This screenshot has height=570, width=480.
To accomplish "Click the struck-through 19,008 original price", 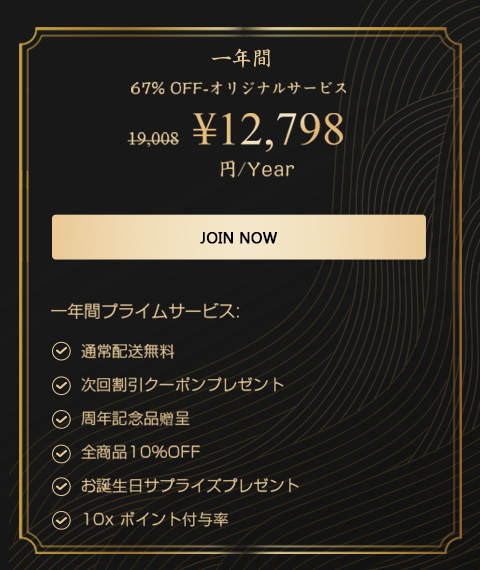I will click(154, 139).
